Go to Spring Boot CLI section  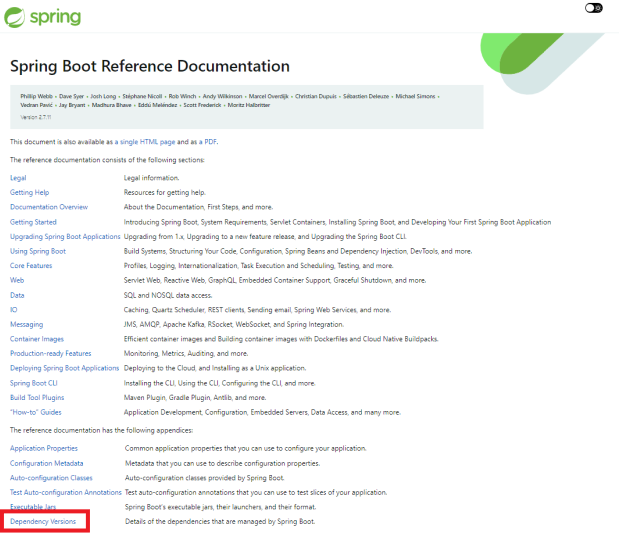point(34,383)
